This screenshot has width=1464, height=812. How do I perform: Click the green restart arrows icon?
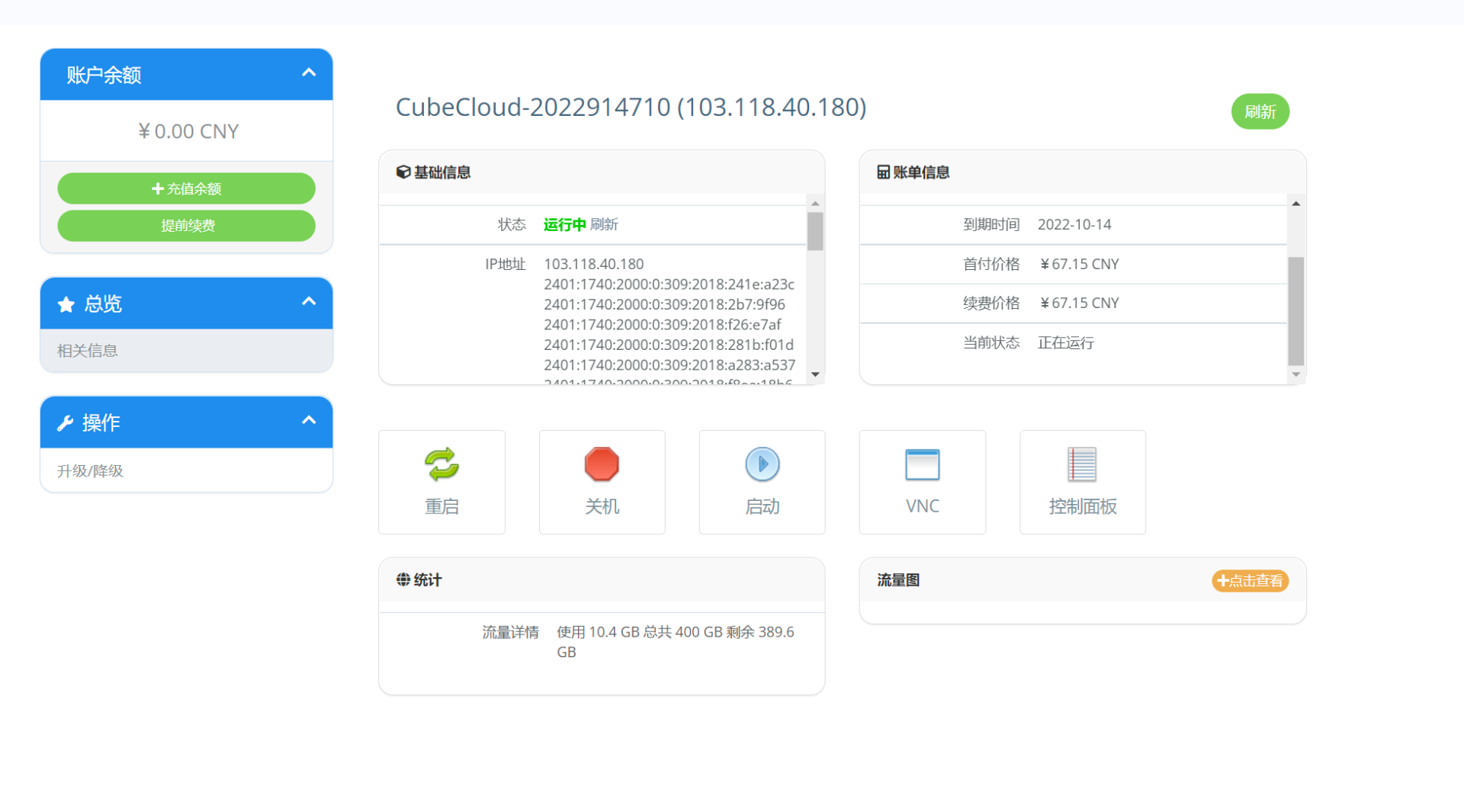(x=441, y=464)
